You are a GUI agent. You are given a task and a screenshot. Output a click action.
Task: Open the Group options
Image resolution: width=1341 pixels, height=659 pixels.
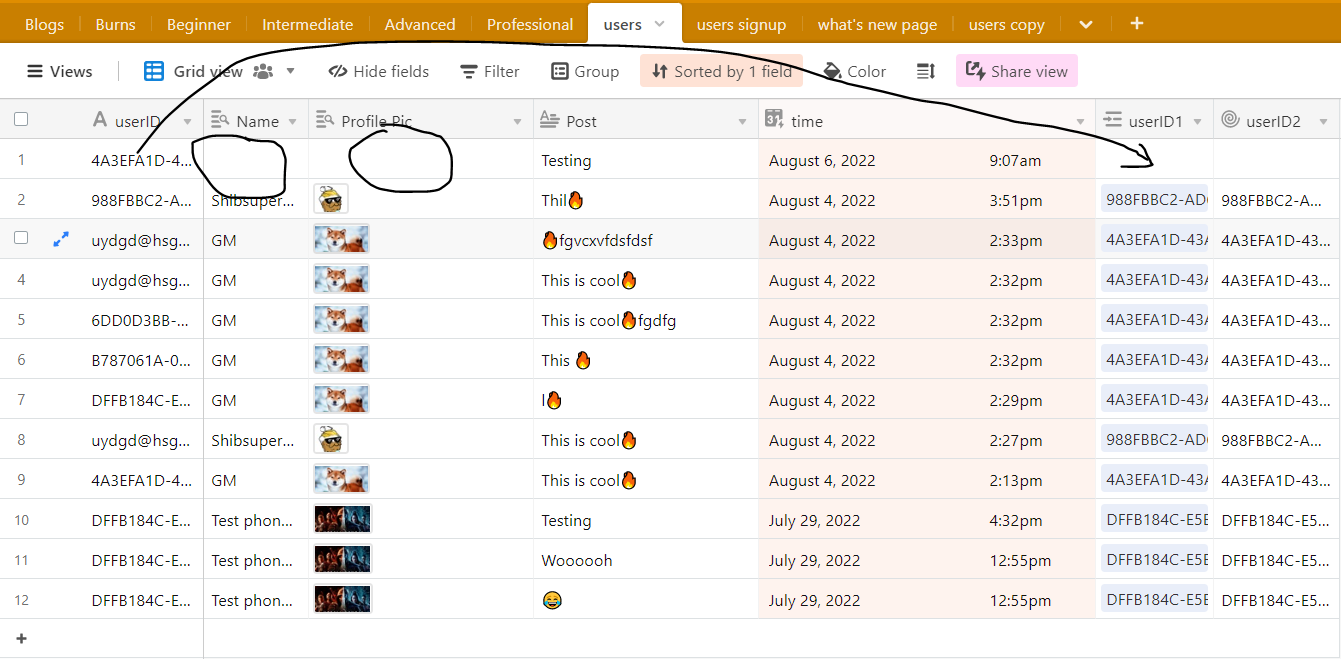click(x=585, y=71)
